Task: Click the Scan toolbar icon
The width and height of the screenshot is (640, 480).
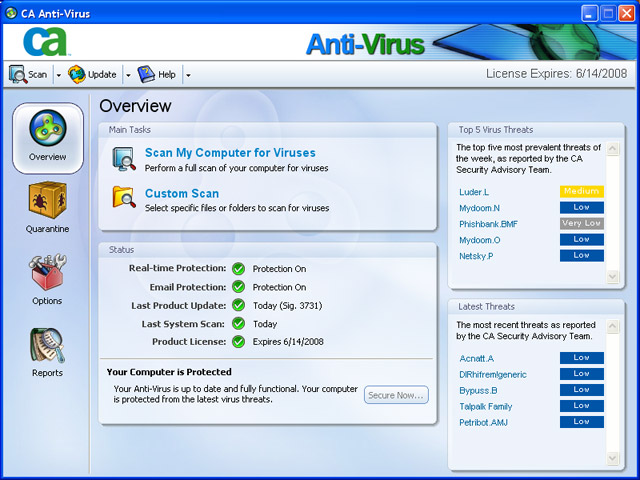Action: point(18,75)
